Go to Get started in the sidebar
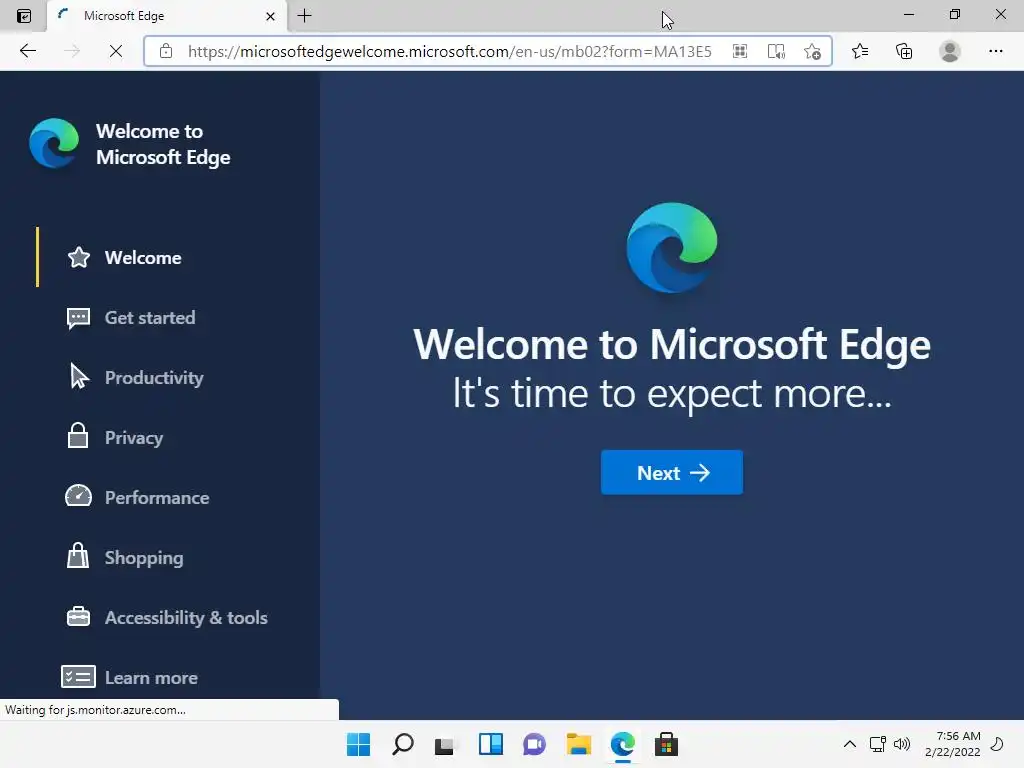Image resolution: width=1024 pixels, height=768 pixels. pos(150,317)
